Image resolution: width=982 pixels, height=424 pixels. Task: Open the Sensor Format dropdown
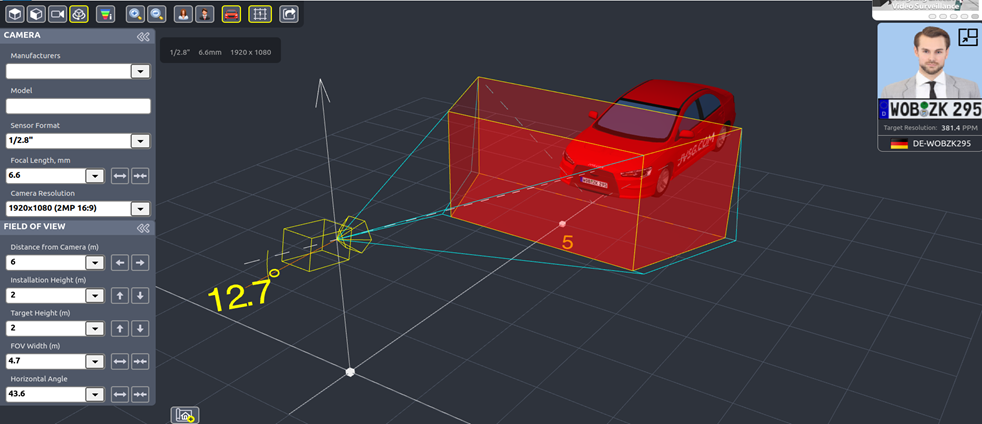click(x=140, y=141)
